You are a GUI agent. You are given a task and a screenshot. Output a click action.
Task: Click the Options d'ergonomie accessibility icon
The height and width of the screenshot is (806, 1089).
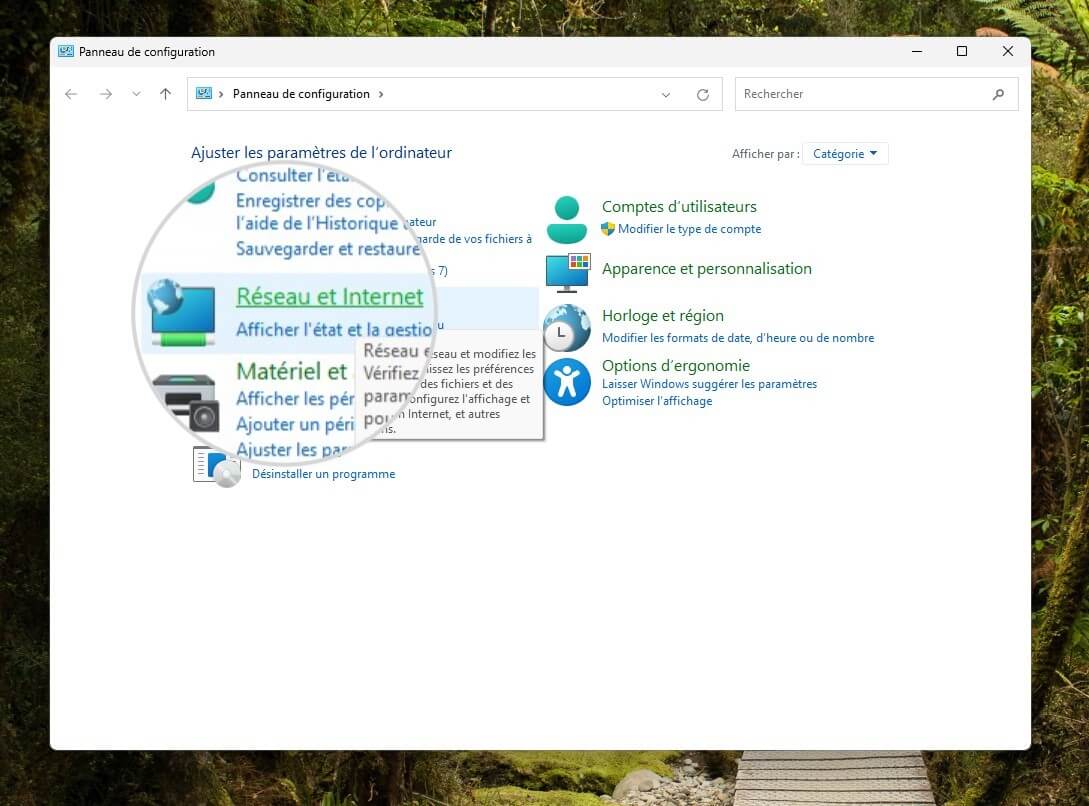coord(567,382)
